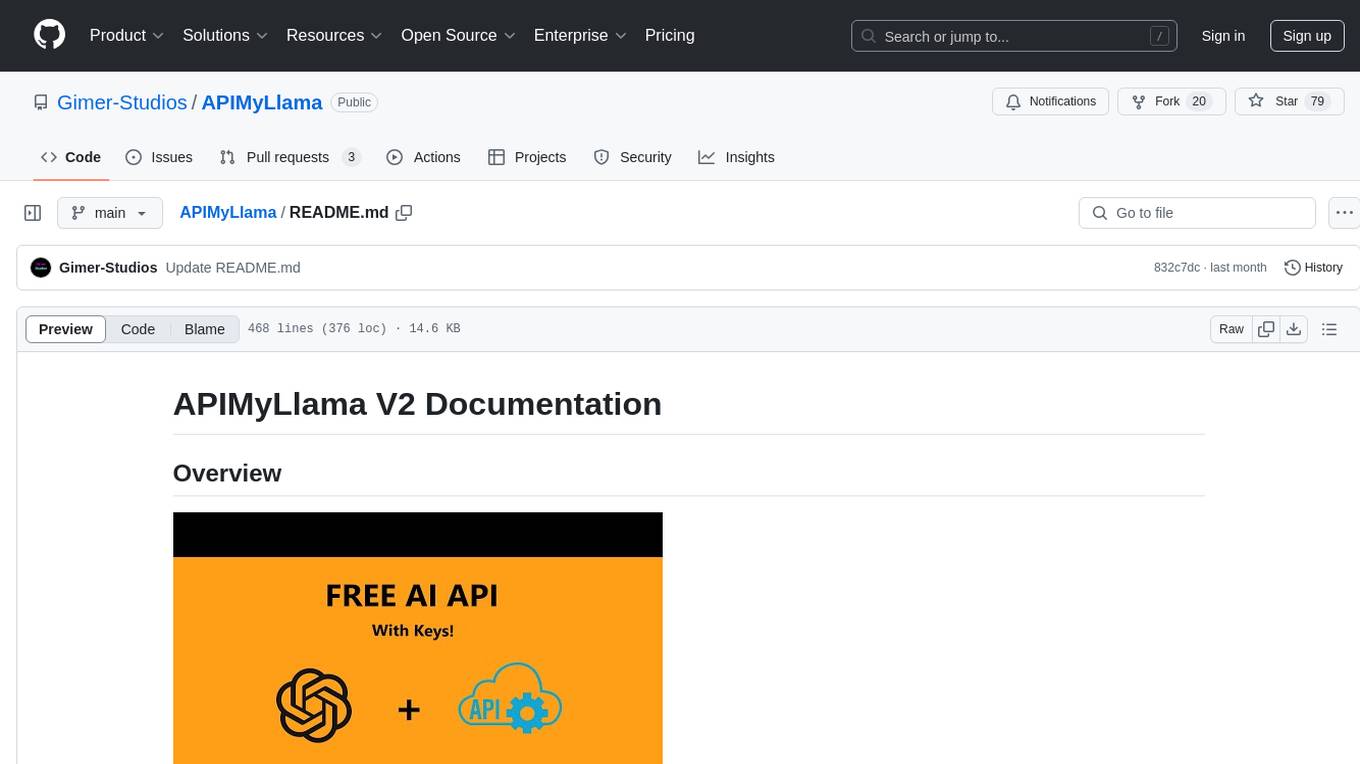This screenshot has height=764, width=1360.
Task: Copy the README.md file path
Action: pos(404,212)
